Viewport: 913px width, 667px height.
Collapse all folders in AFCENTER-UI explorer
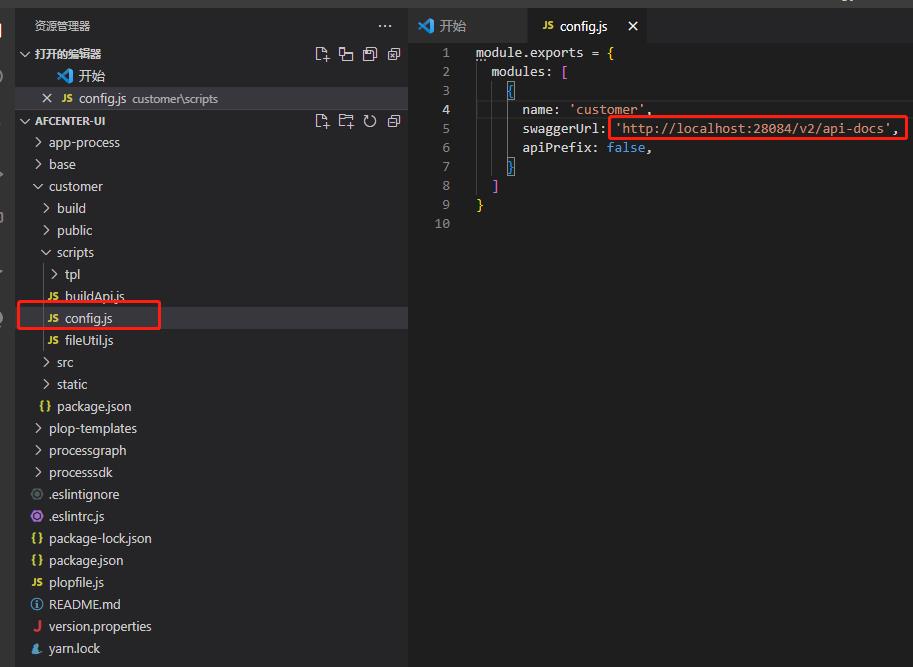pyautogui.click(x=394, y=121)
